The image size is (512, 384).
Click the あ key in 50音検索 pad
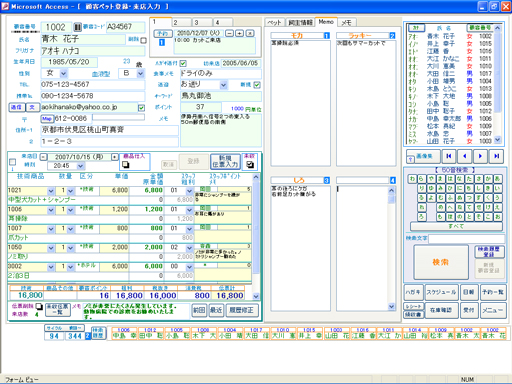coord(498,179)
